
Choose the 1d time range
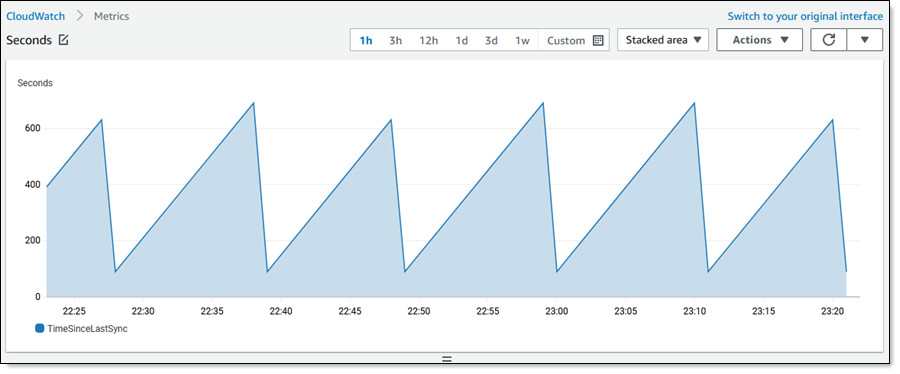(461, 41)
